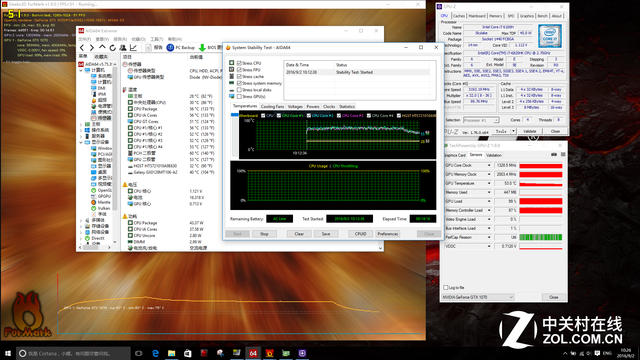Toggle Stress cache checkbox
This screenshot has height=360, width=640.
pyautogui.click(x=239, y=76)
